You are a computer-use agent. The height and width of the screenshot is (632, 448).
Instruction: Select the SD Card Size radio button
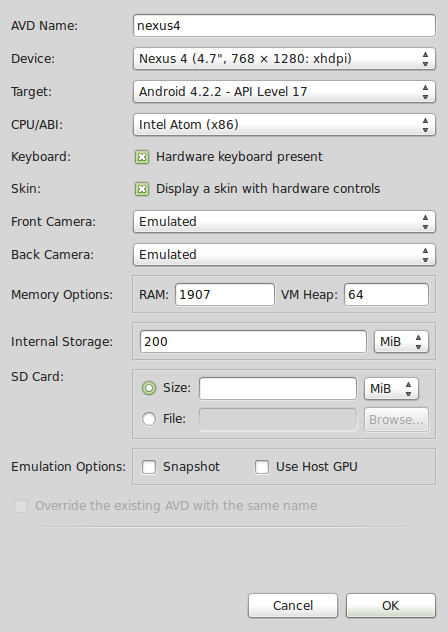tap(149, 388)
